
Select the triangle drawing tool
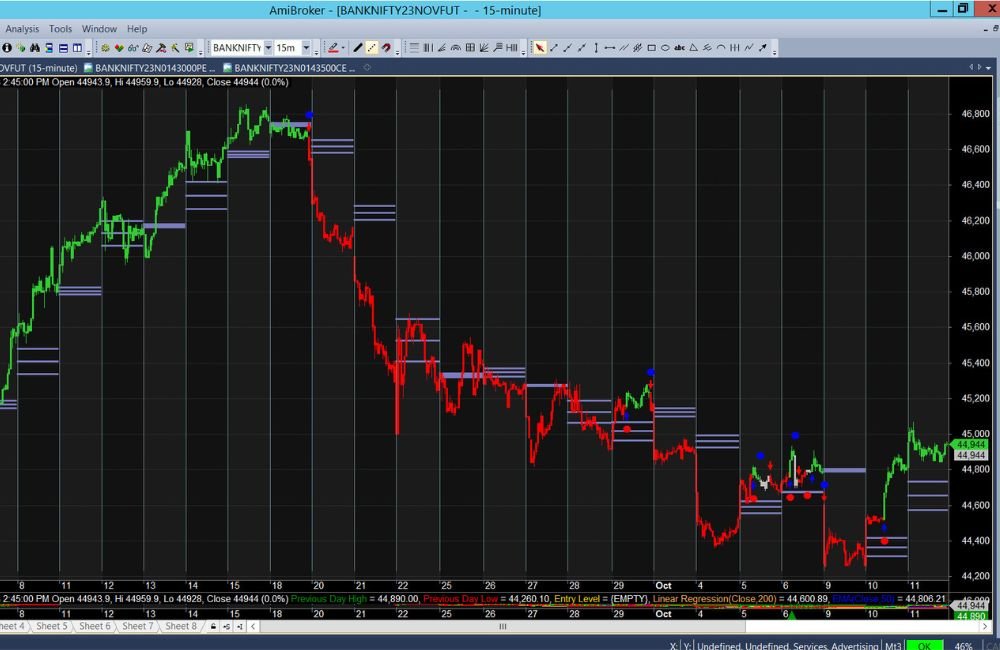click(694, 48)
